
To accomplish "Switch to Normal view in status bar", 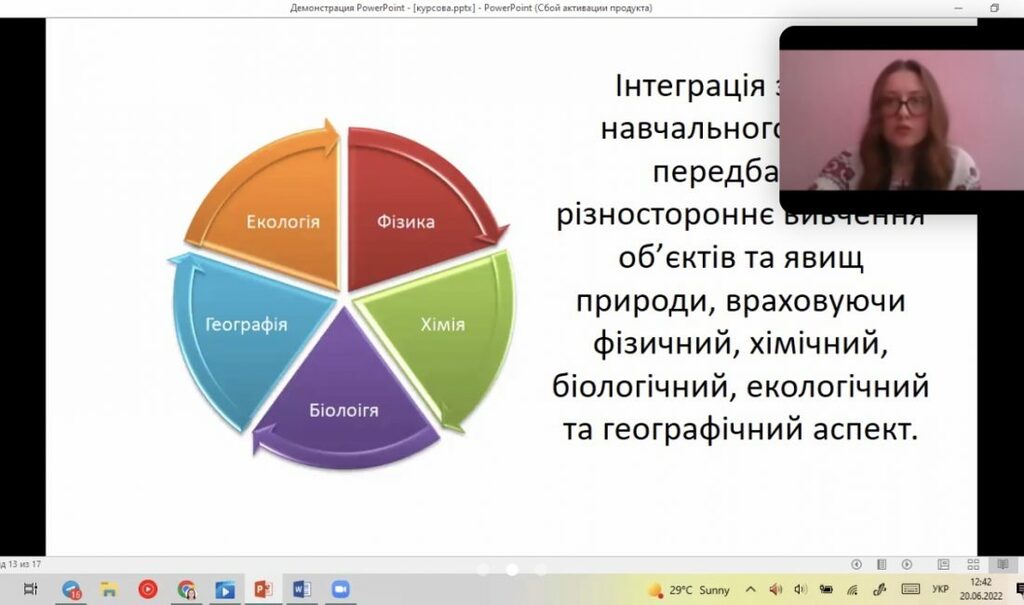I will [x=943, y=565].
